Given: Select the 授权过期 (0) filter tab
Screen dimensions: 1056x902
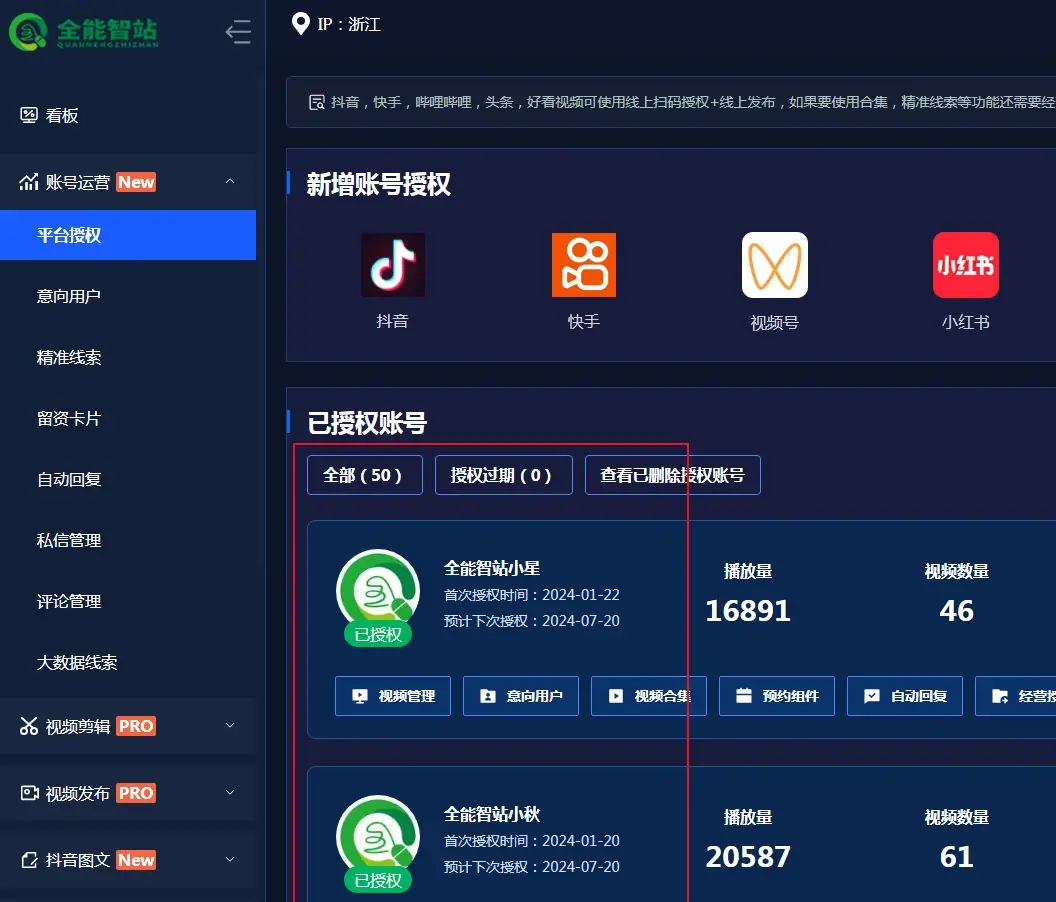Looking at the screenshot, I should pyautogui.click(x=504, y=475).
